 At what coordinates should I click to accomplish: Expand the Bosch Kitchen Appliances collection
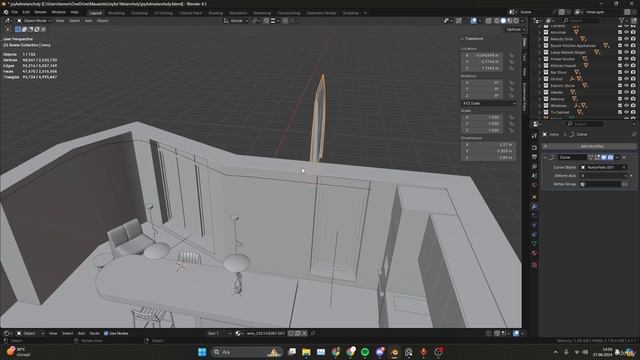[x=540, y=46]
